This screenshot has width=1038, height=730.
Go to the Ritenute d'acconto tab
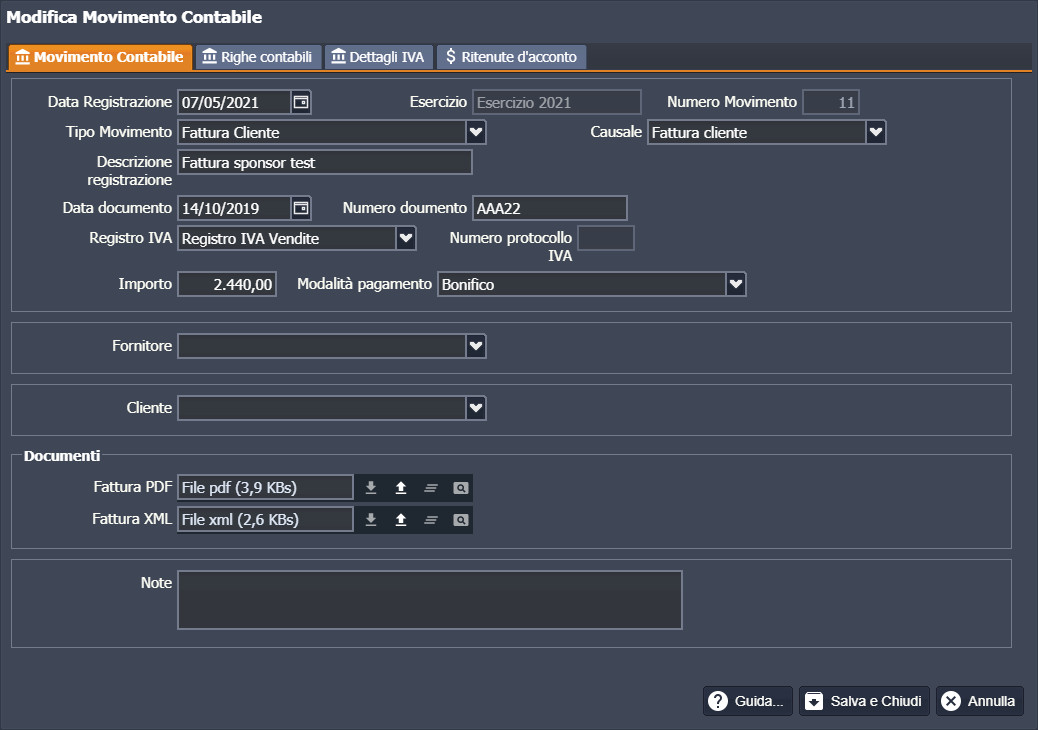(x=511, y=57)
